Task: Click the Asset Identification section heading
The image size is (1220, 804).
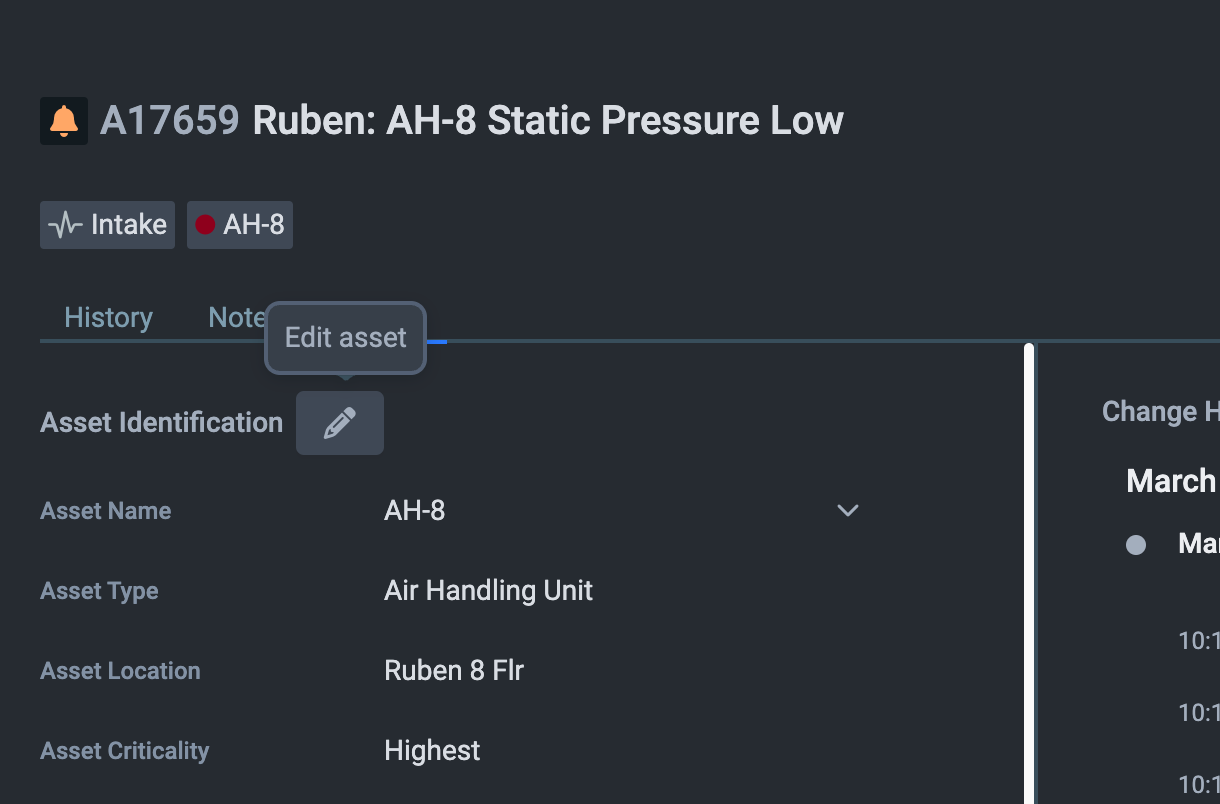Action: (x=161, y=423)
